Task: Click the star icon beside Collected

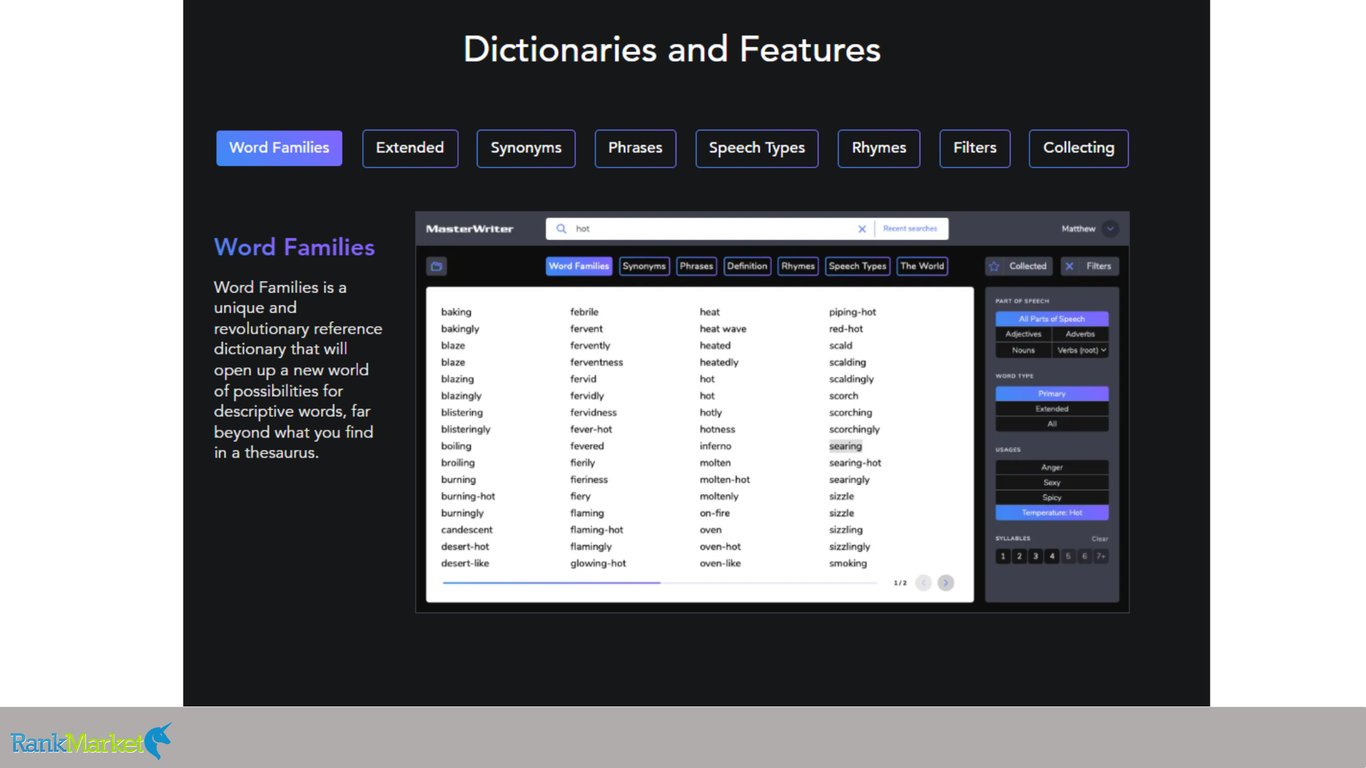Action: (994, 266)
